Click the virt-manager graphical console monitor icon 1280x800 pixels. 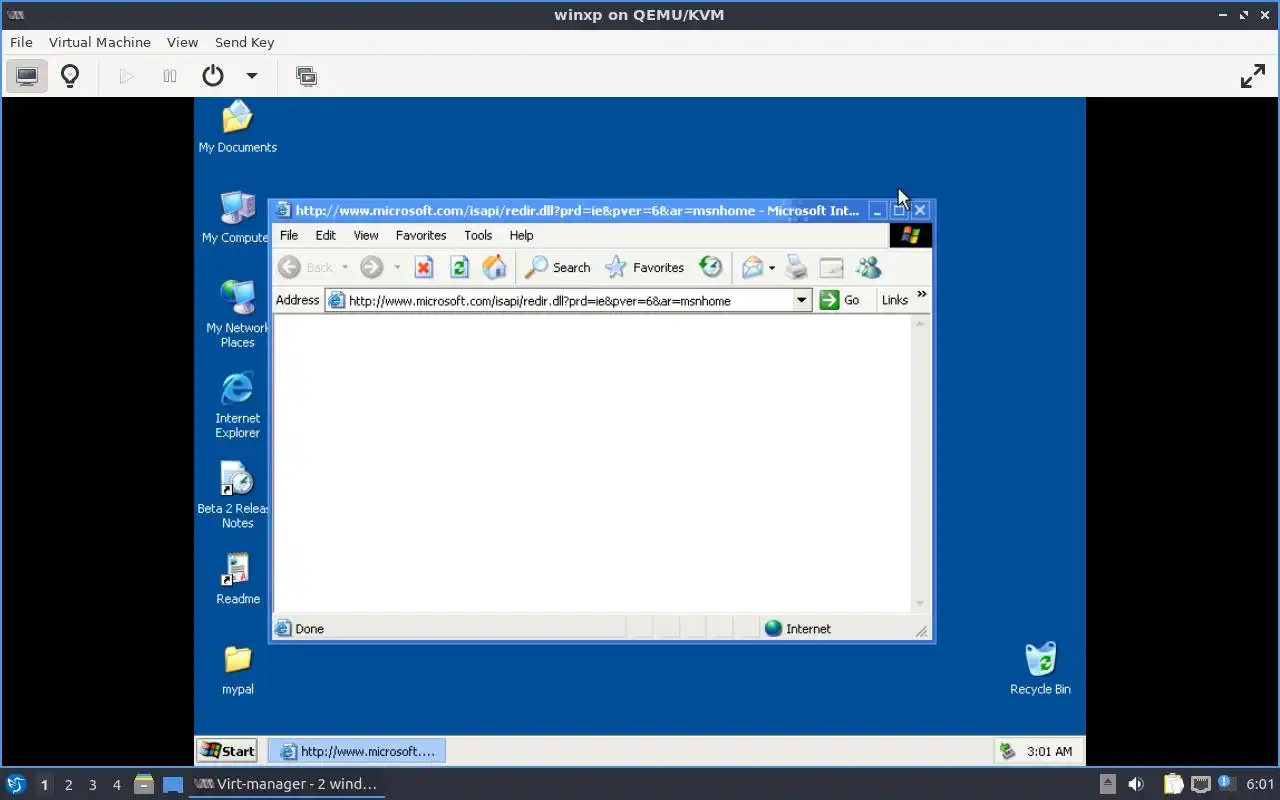pyautogui.click(x=27, y=76)
